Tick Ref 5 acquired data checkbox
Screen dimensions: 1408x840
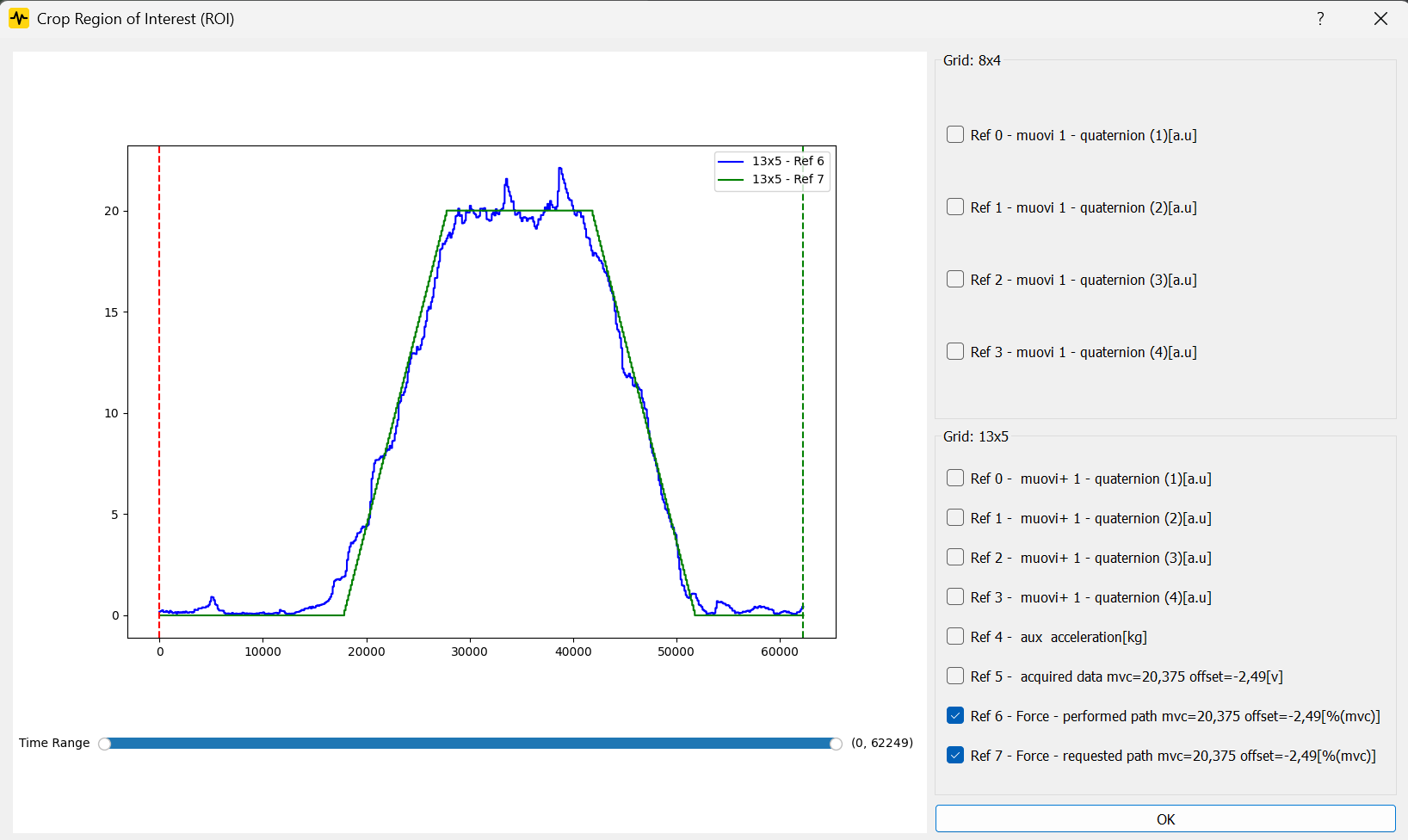pos(955,676)
